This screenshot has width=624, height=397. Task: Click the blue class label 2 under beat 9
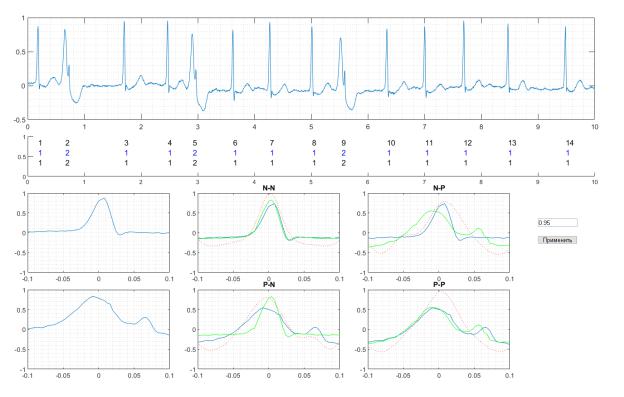(343, 153)
